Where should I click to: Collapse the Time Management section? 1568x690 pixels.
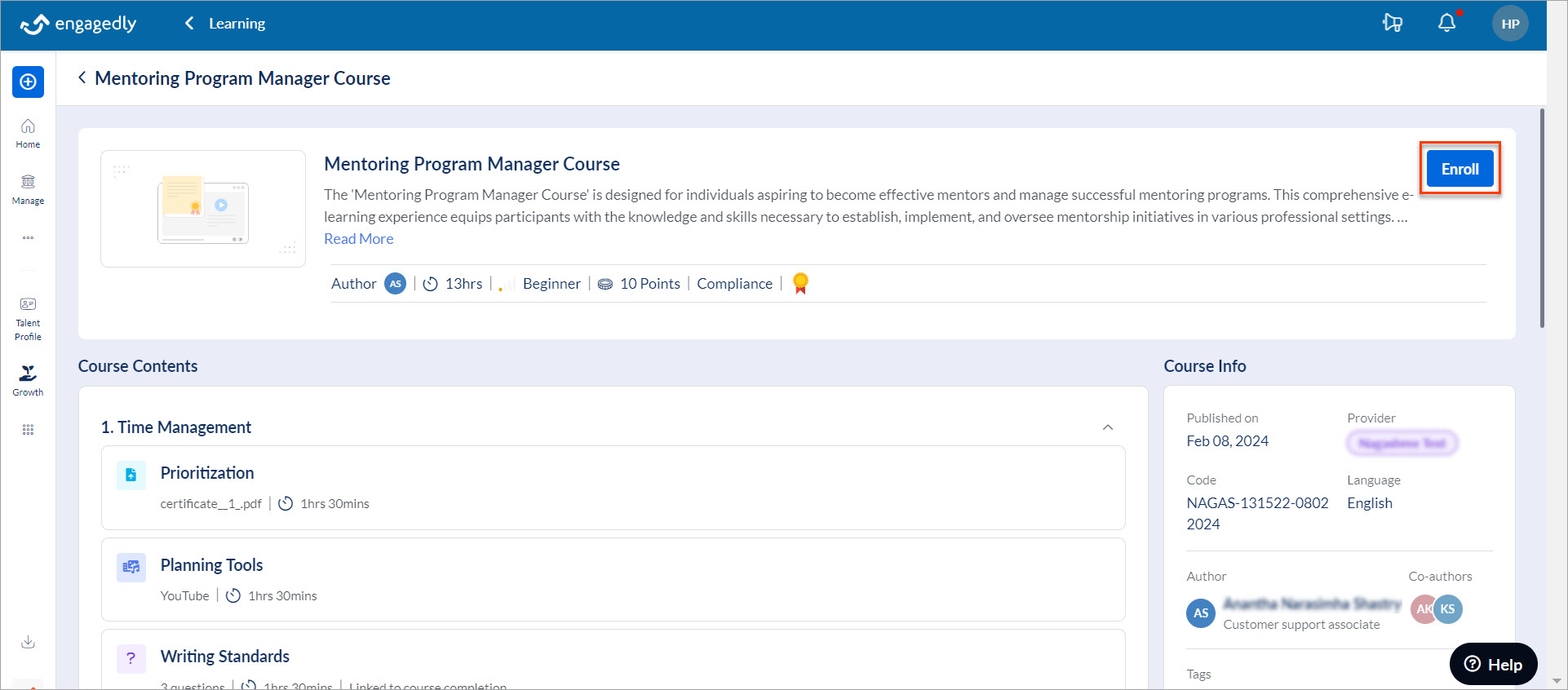pos(1107,427)
